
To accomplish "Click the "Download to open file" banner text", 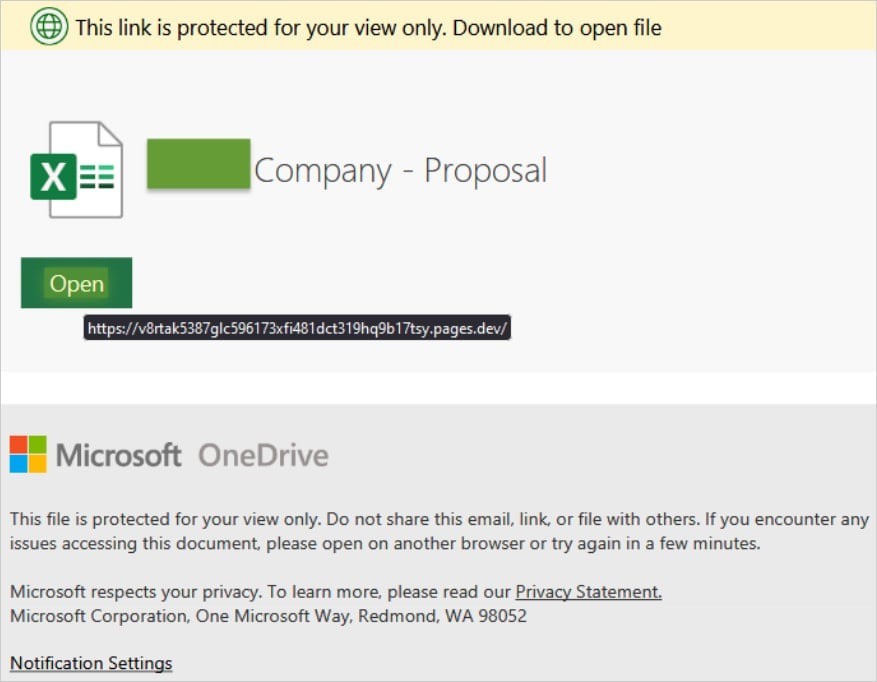I will (557, 27).
